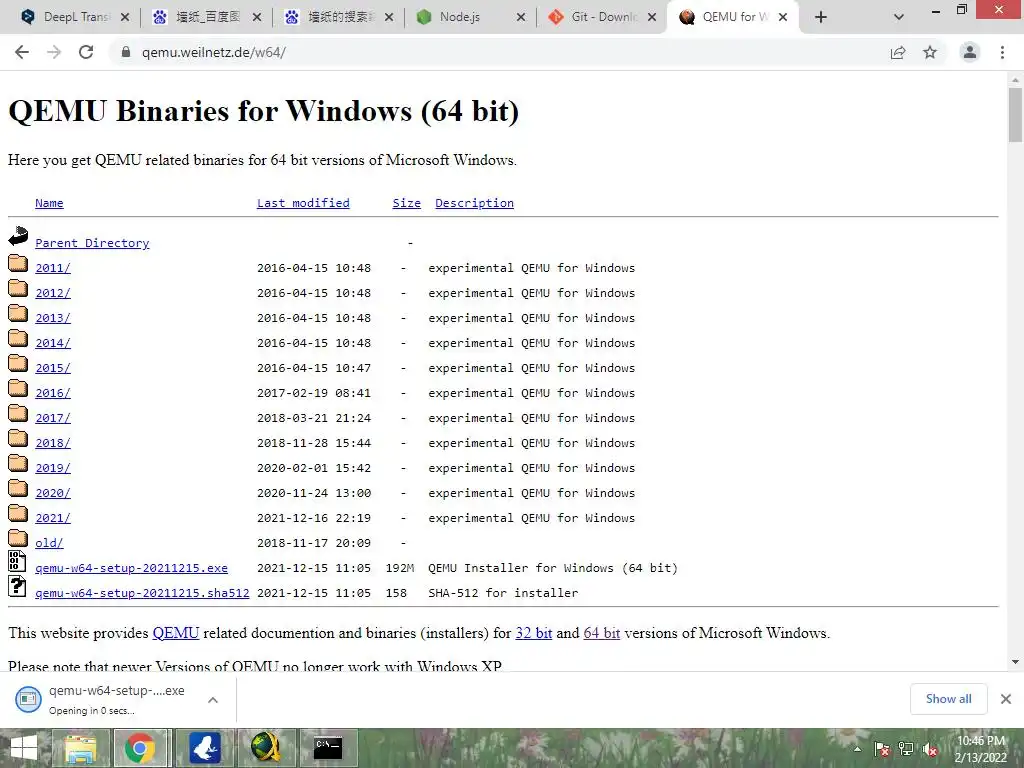Open the tab search chevron
Screen dimensions: 1024x768
click(x=899, y=18)
